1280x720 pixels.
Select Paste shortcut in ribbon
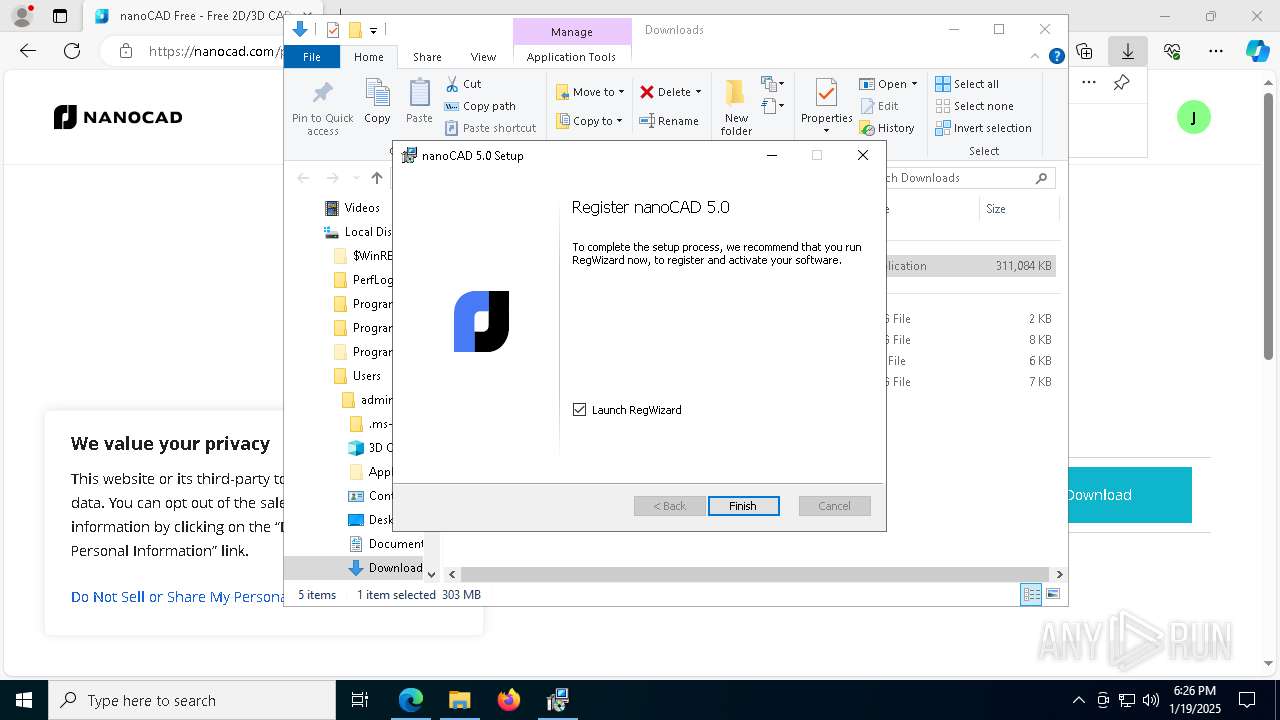coord(490,128)
